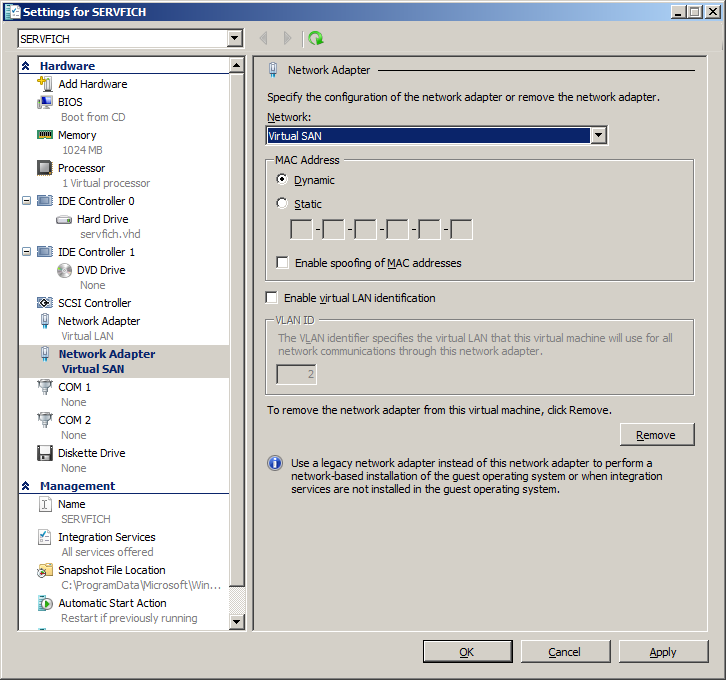Click the Boot from CD text

[x=93, y=117]
